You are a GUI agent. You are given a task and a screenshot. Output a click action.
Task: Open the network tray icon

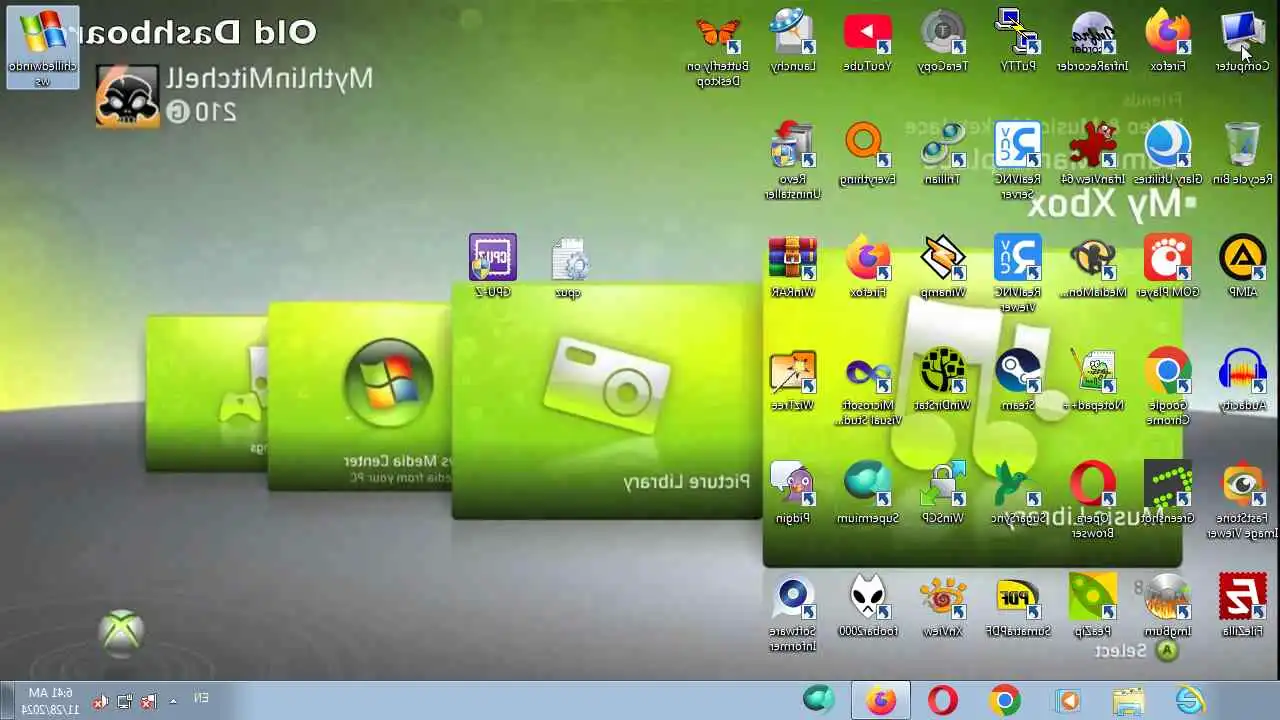124,702
